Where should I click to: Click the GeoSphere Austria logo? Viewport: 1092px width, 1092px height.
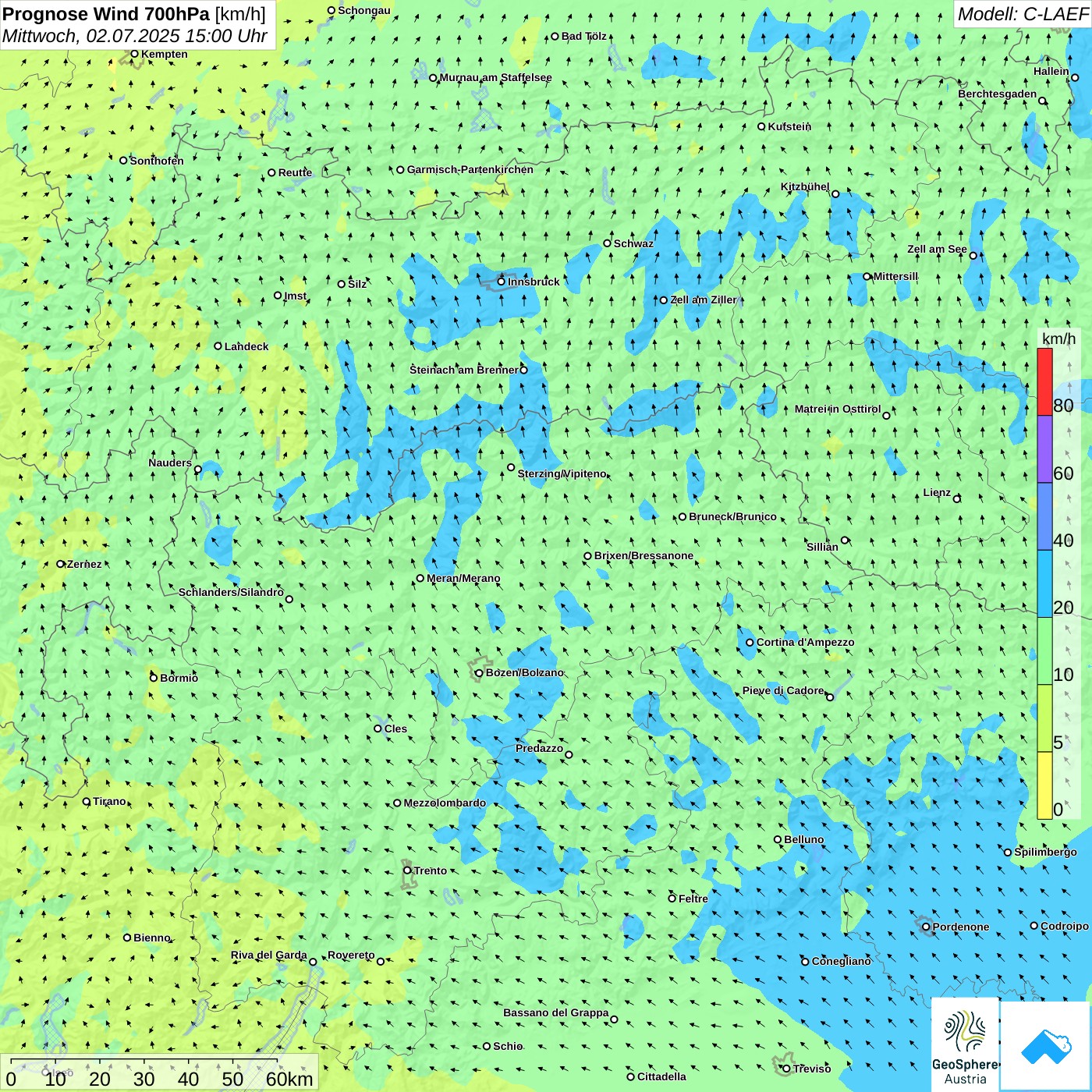click(965, 1044)
